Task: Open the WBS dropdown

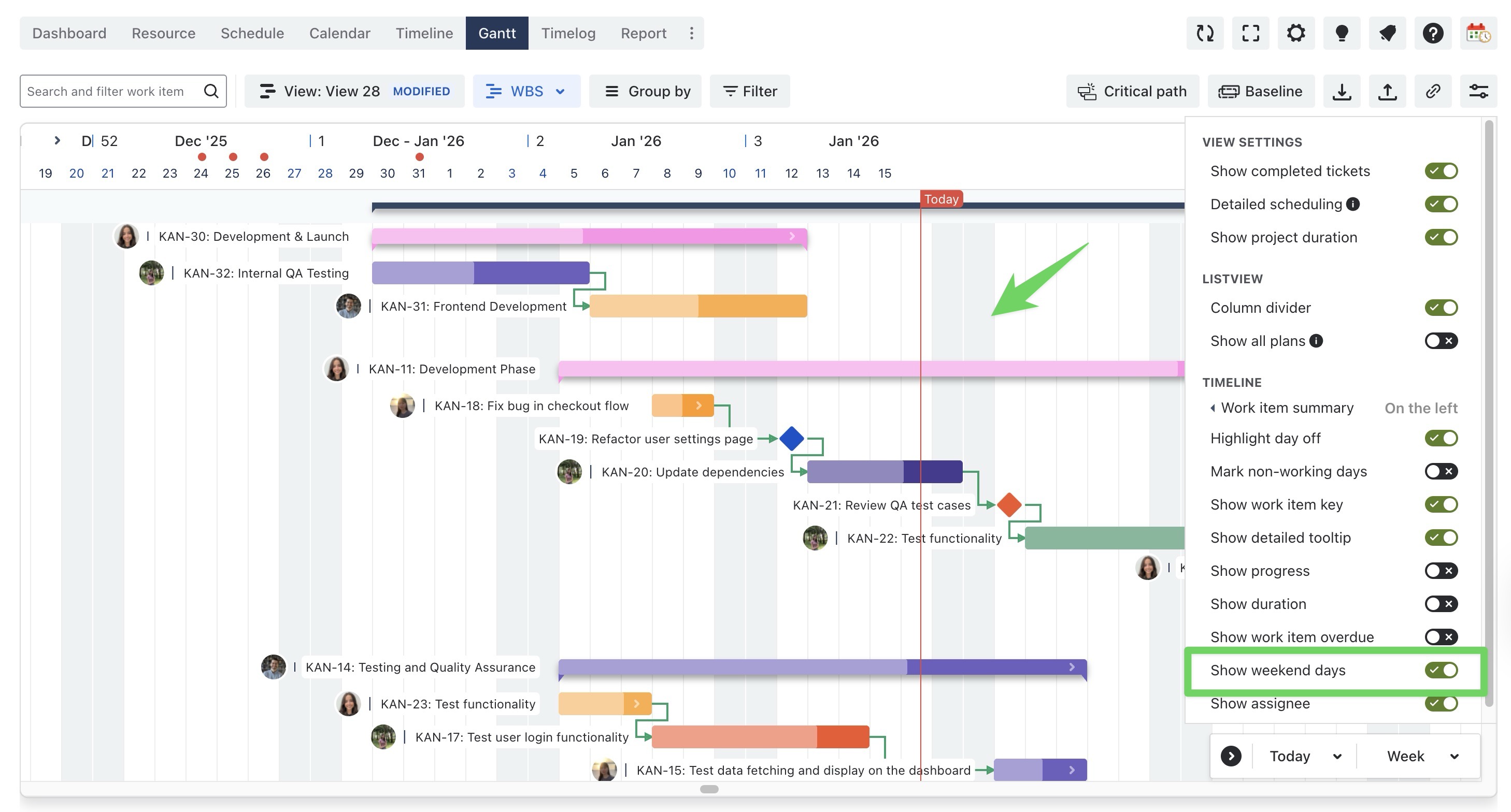Action: coord(526,92)
